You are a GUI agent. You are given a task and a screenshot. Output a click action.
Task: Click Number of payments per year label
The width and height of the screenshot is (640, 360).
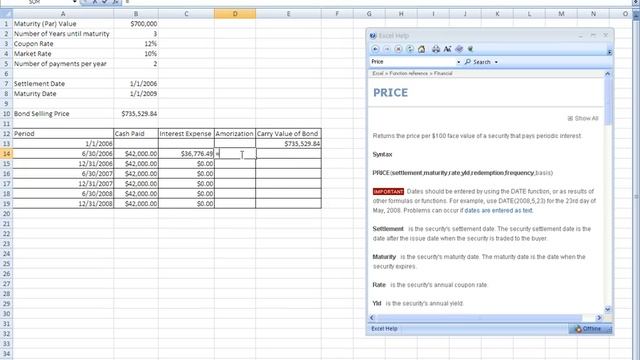click(60, 64)
